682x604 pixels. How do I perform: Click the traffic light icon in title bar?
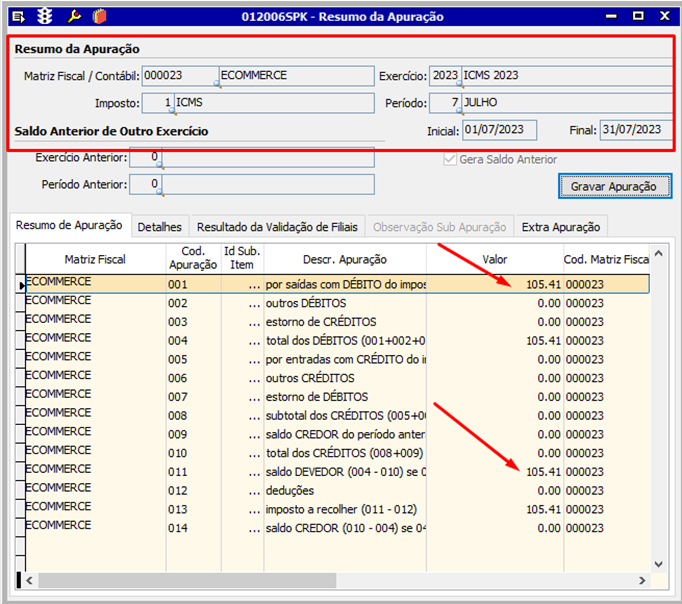click(x=44, y=16)
